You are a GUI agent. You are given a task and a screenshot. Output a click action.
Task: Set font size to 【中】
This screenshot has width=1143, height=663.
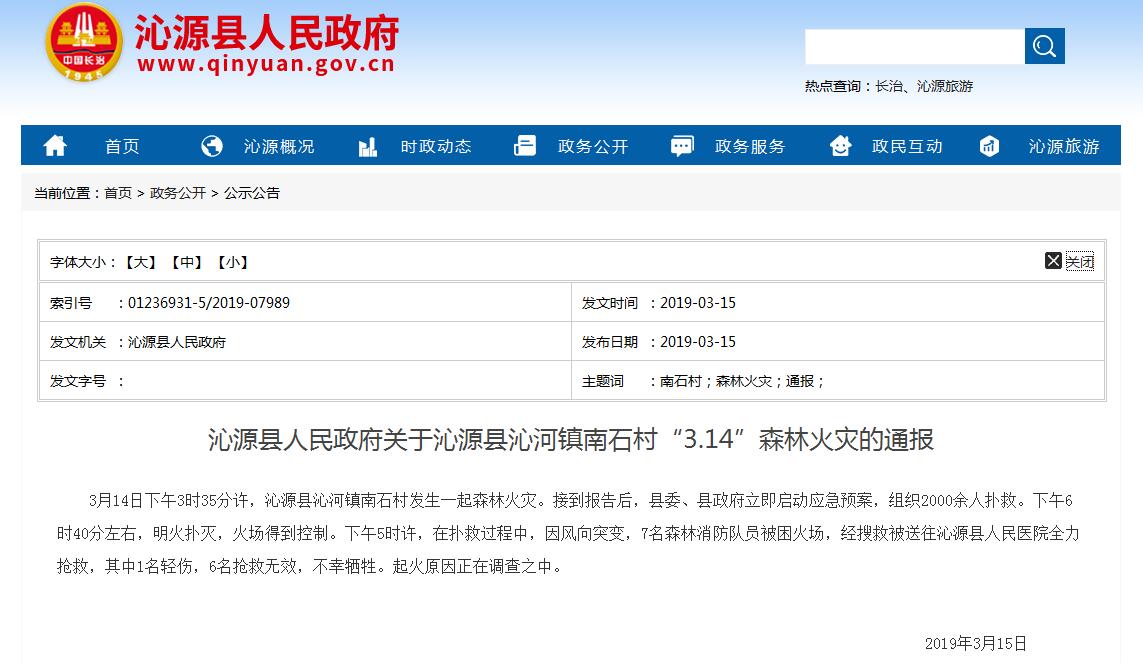point(187,262)
